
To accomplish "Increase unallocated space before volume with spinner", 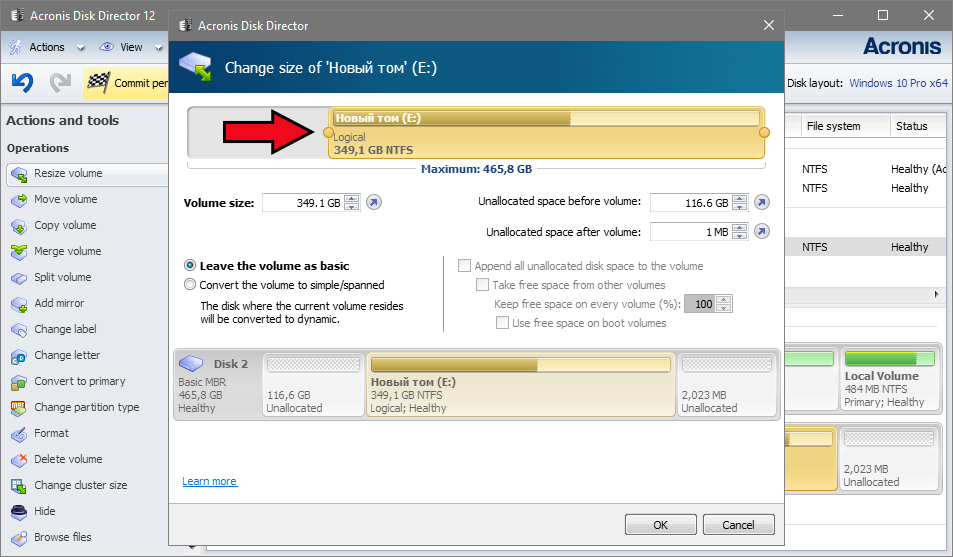I will (740, 199).
